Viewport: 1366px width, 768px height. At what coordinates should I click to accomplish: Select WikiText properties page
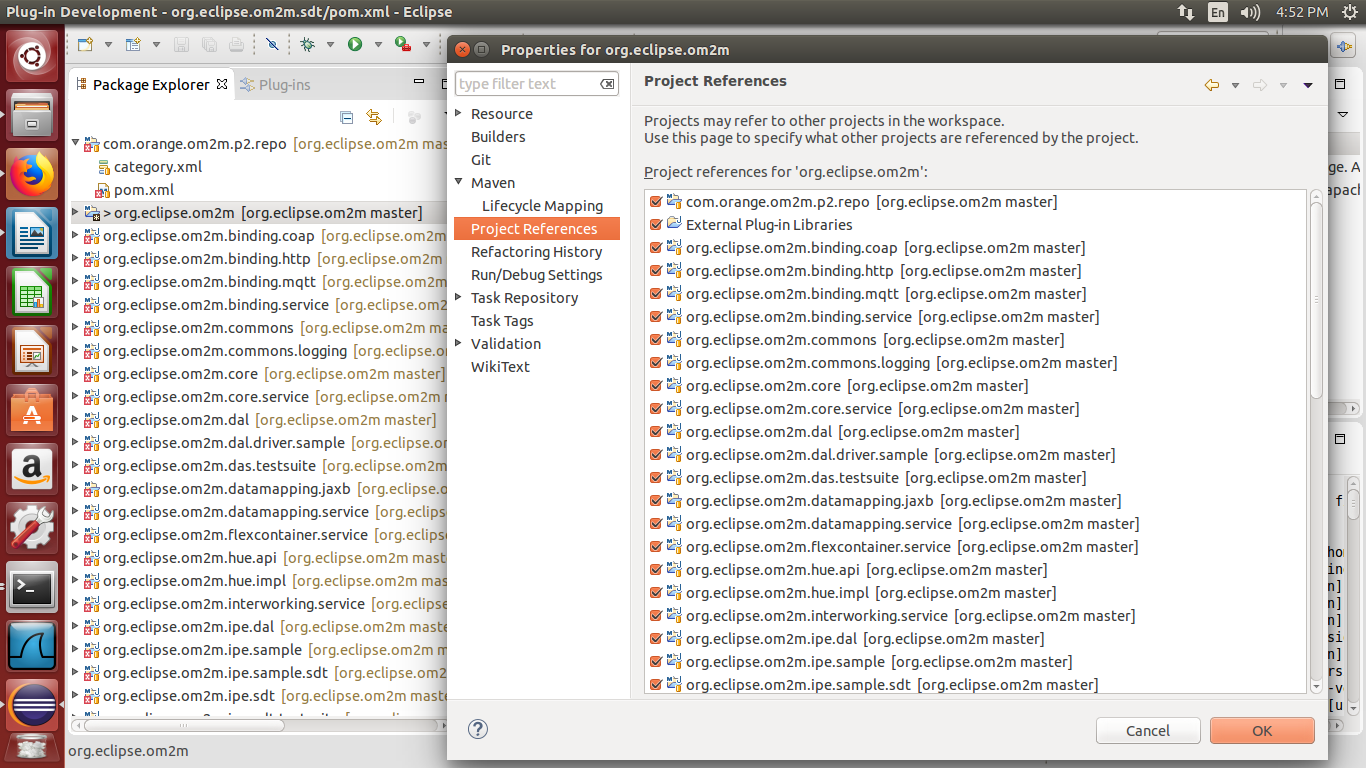[500, 367]
